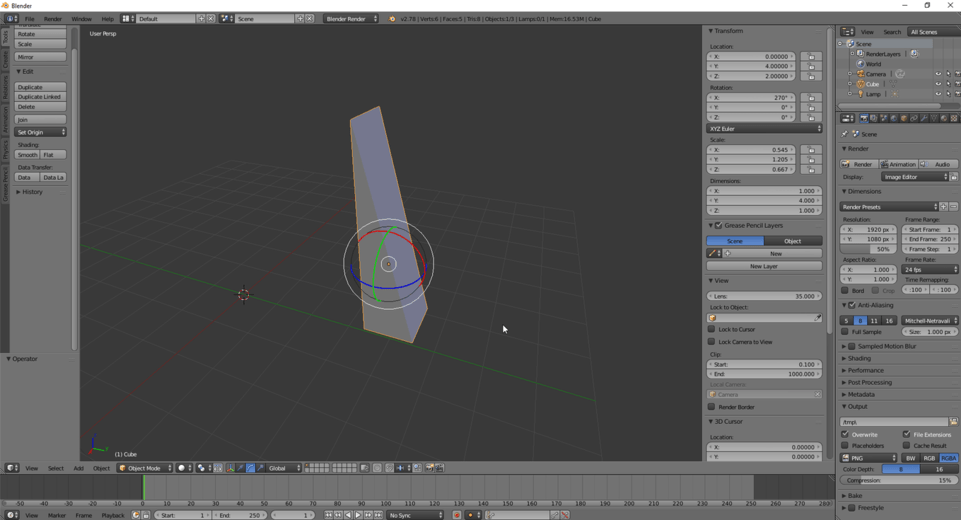The height and width of the screenshot is (520, 961).
Task: Open the Render menu in top bar
Action: click(53, 19)
